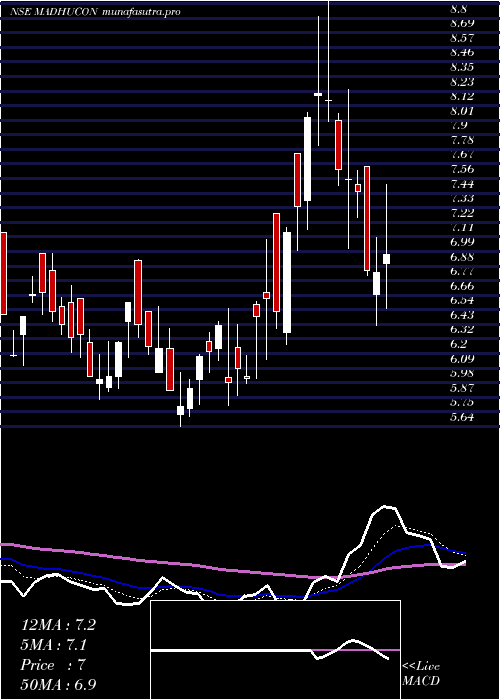Select the 6.77 price axis label
500x700 pixels.
pos(462,271)
